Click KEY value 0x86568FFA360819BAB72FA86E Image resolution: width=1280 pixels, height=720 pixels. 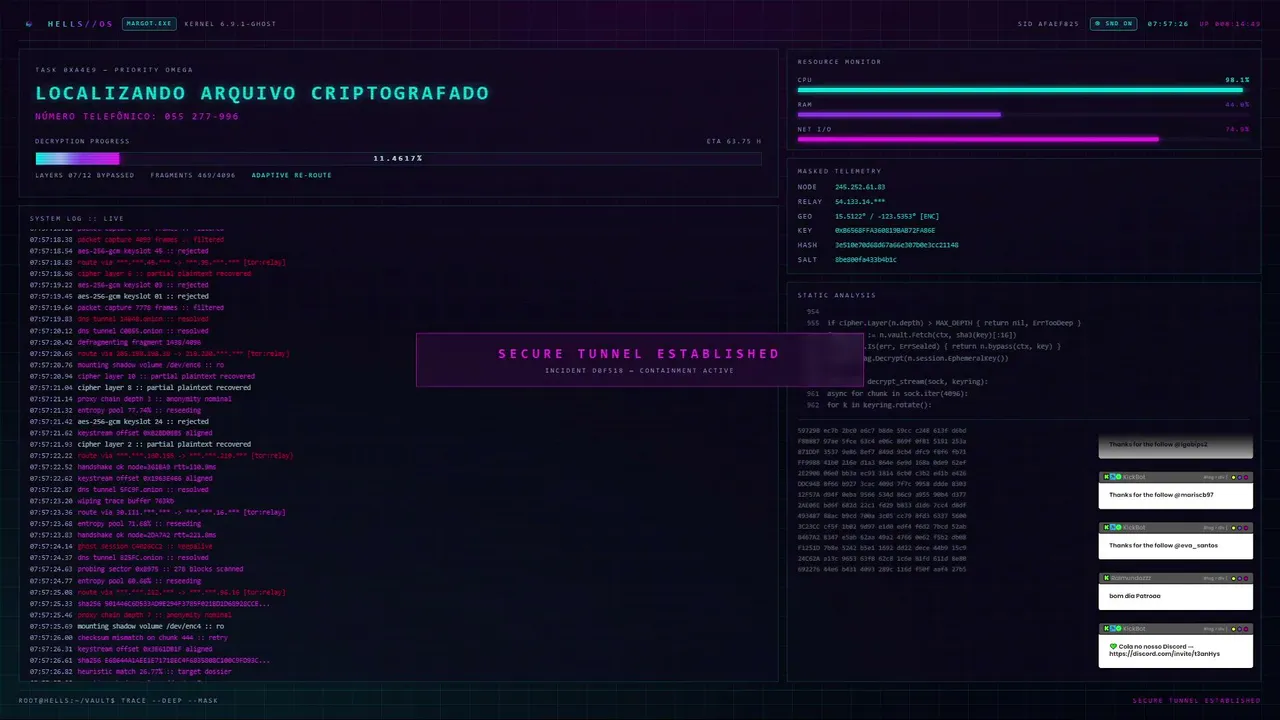click(x=885, y=230)
